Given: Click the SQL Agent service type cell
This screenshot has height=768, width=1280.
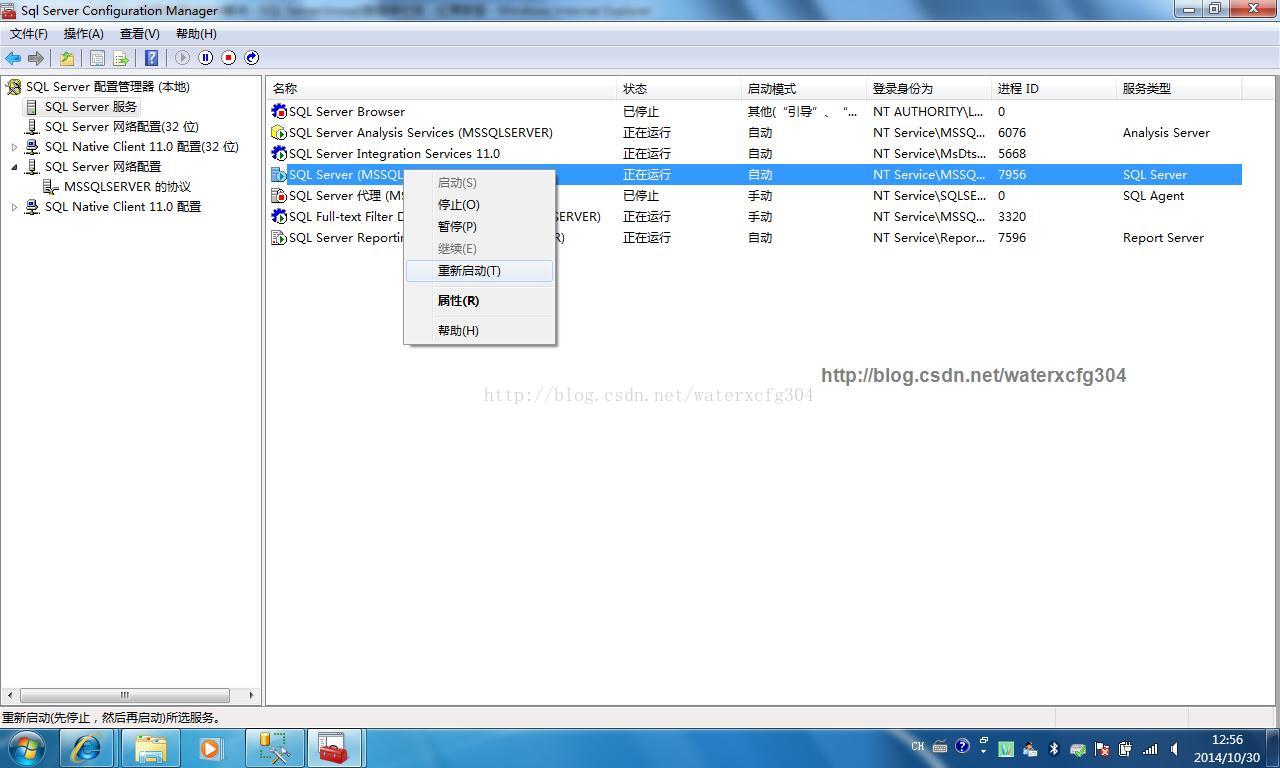Looking at the screenshot, I should click(1153, 196).
